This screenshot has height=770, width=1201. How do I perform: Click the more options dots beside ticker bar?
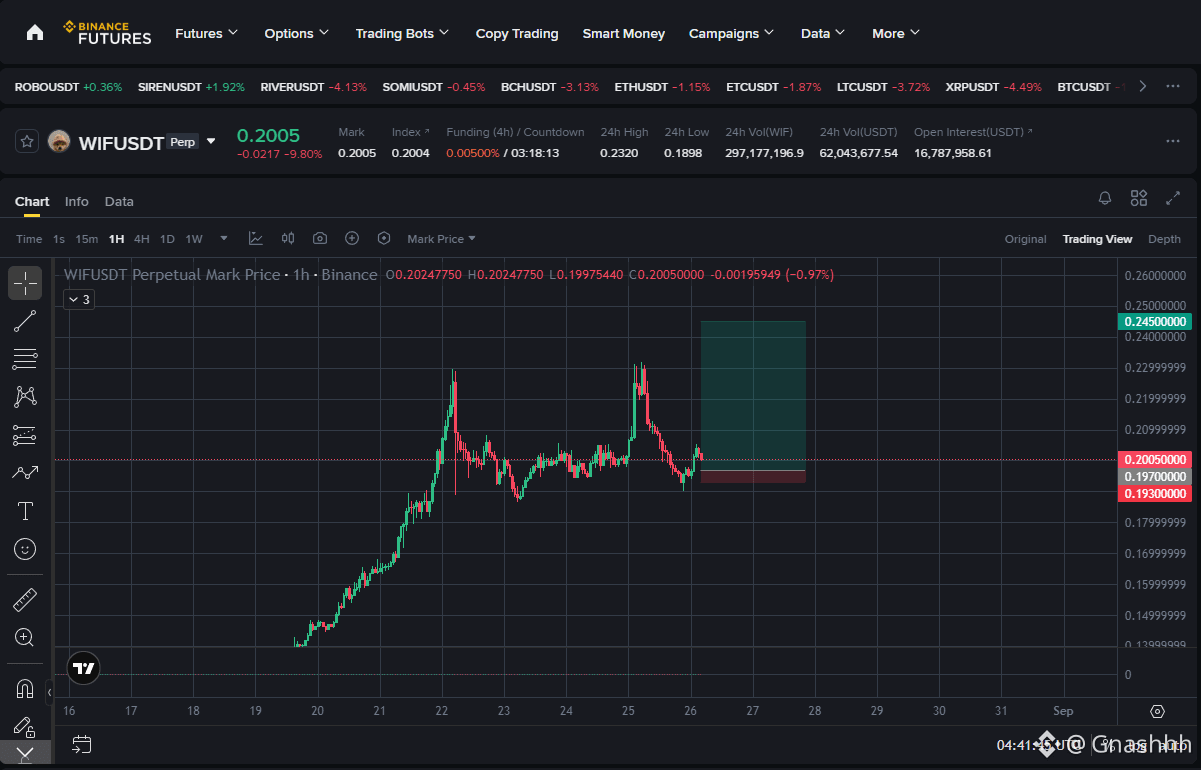coord(1173,86)
